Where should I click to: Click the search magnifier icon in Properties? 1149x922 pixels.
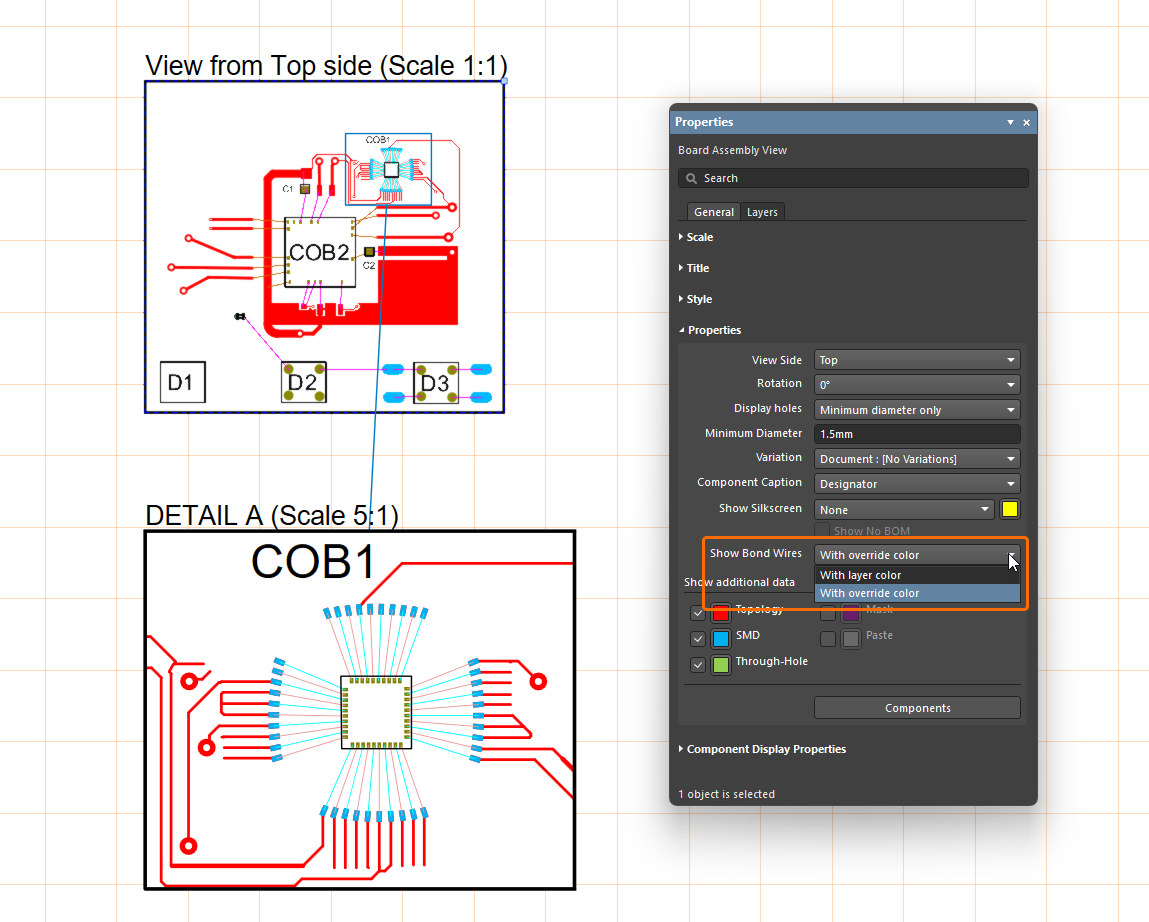pos(691,178)
